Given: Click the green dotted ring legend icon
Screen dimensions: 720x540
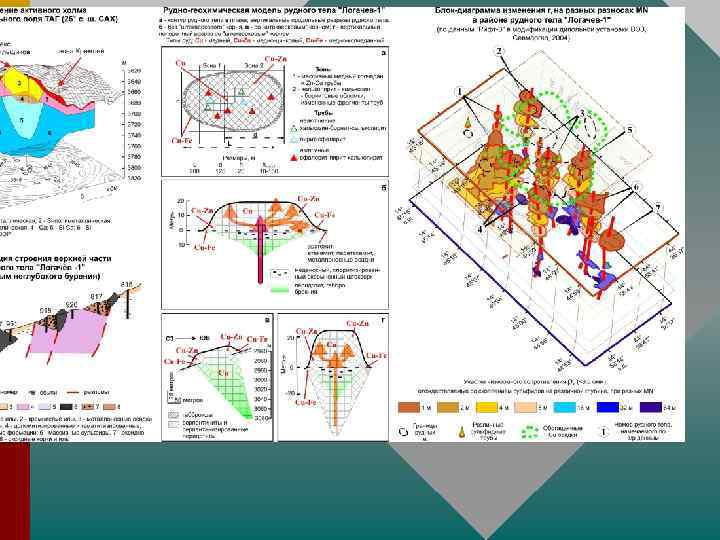Looking at the screenshot, I should (529, 432).
